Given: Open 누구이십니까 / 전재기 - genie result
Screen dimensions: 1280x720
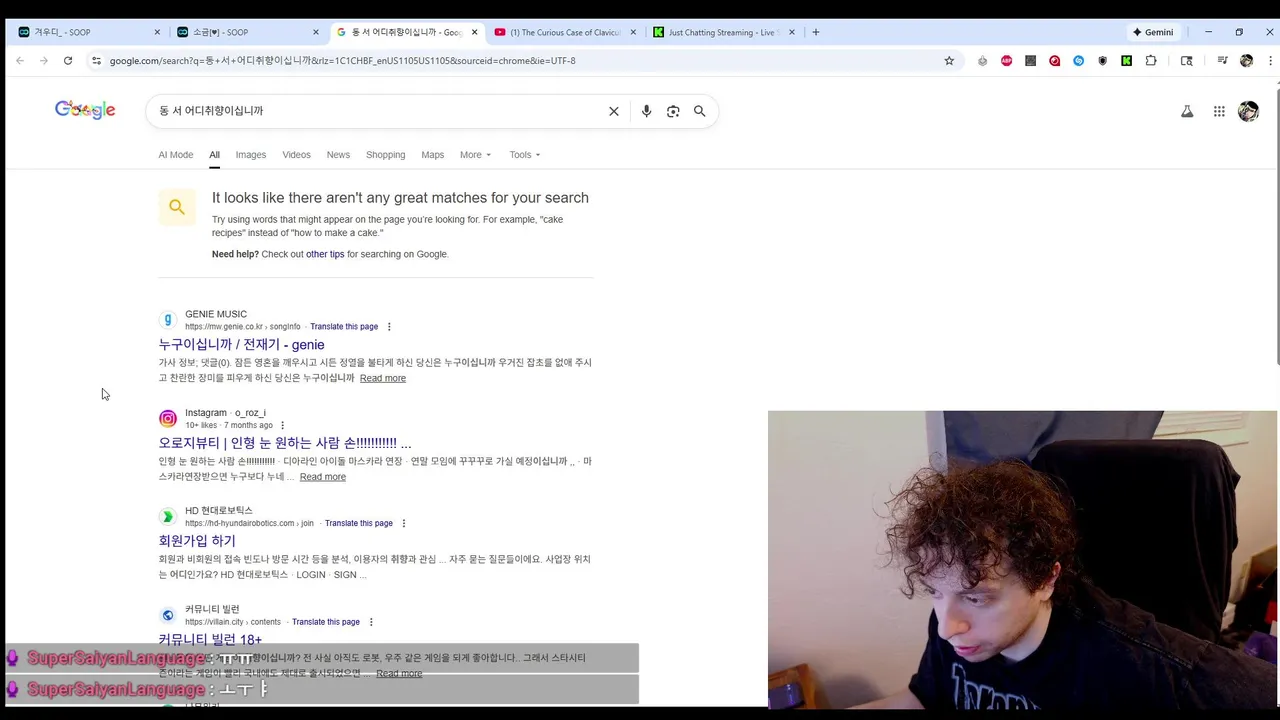Looking at the screenshot, I should pos(241,345).
